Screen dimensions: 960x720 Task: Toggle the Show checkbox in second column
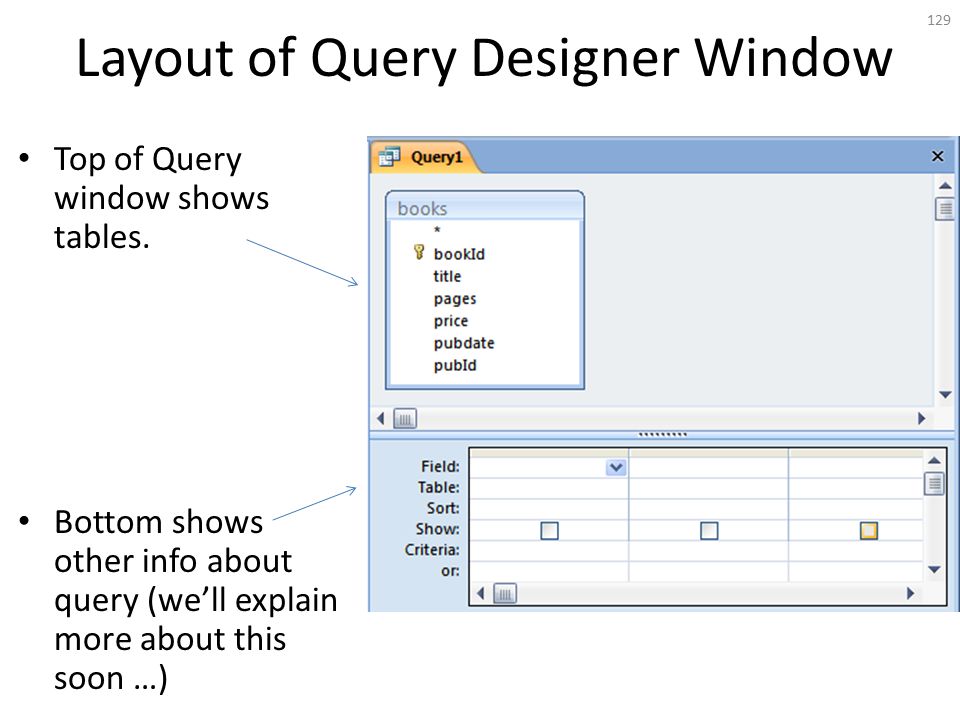coord(709,530)
